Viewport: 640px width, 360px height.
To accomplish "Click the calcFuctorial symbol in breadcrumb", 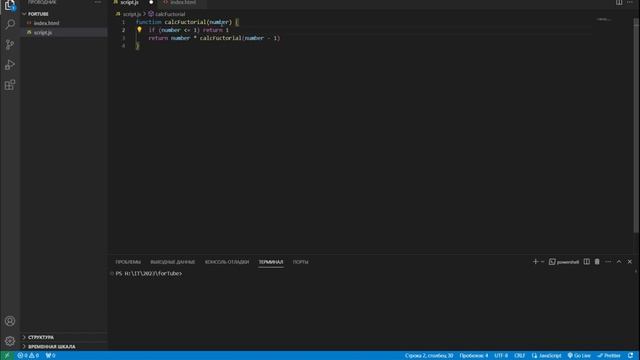I will coord(167,14).
